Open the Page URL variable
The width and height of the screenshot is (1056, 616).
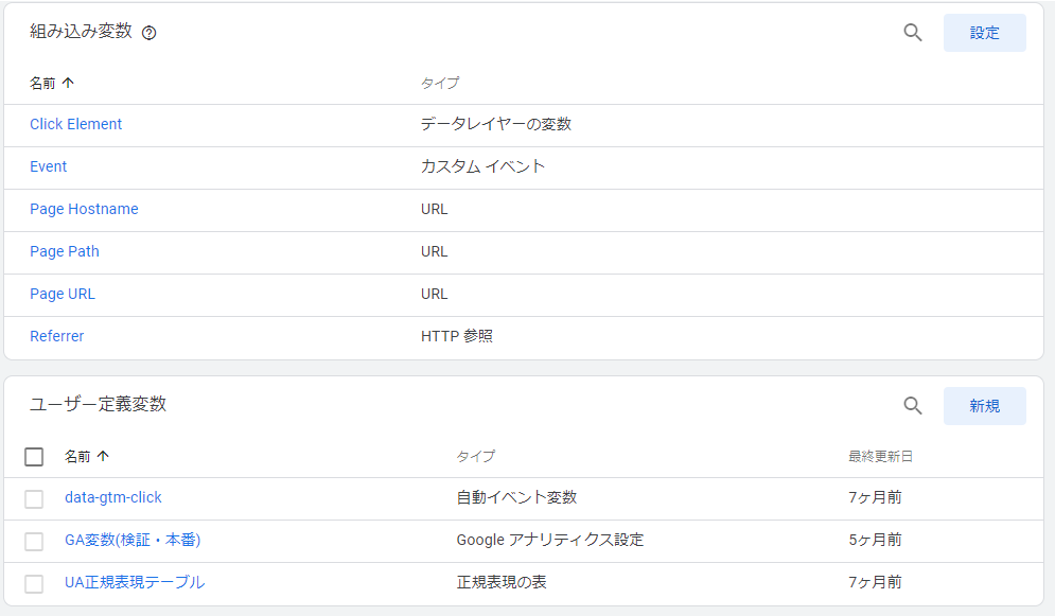pos(63,294)
